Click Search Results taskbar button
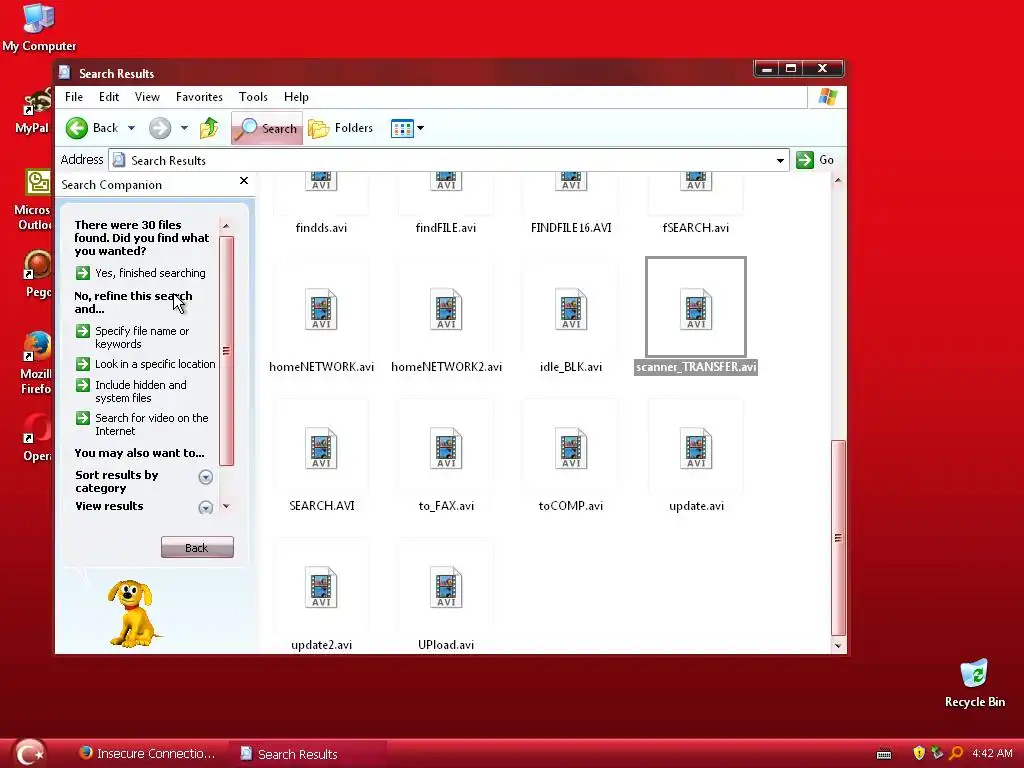 coord(307,754)
